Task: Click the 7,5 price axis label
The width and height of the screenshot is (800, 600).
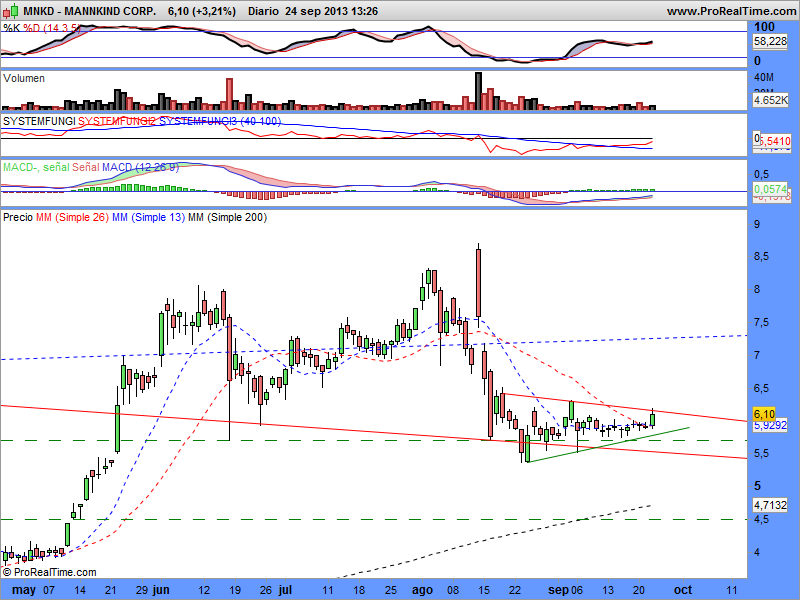Action: click(762, 322)
